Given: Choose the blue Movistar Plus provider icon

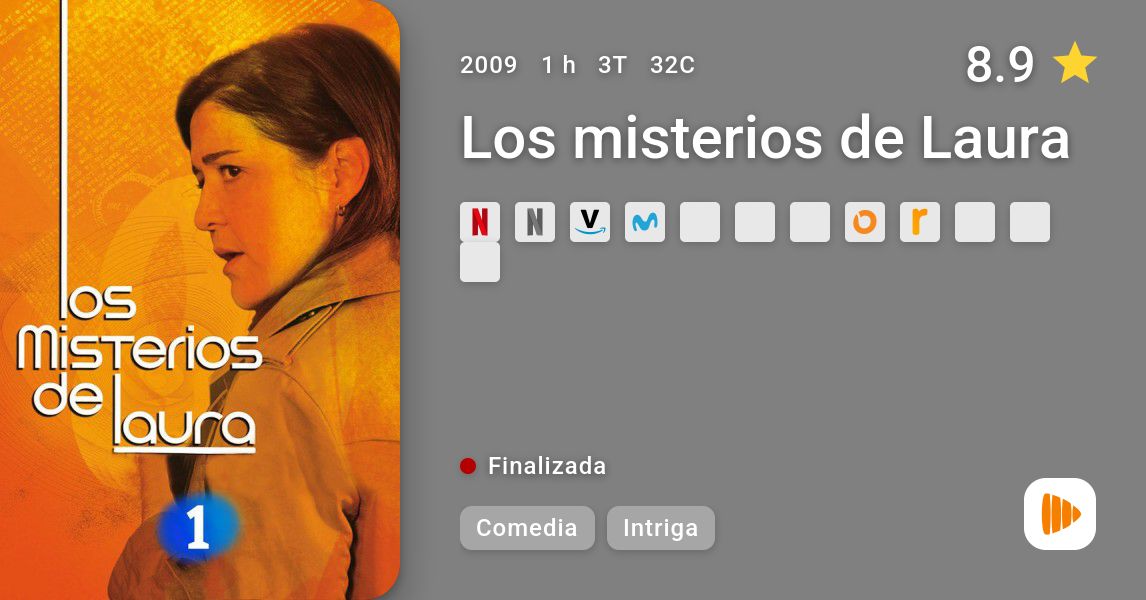Looking at the screenshot, I should pyautogui.click(x=645, y=222).
